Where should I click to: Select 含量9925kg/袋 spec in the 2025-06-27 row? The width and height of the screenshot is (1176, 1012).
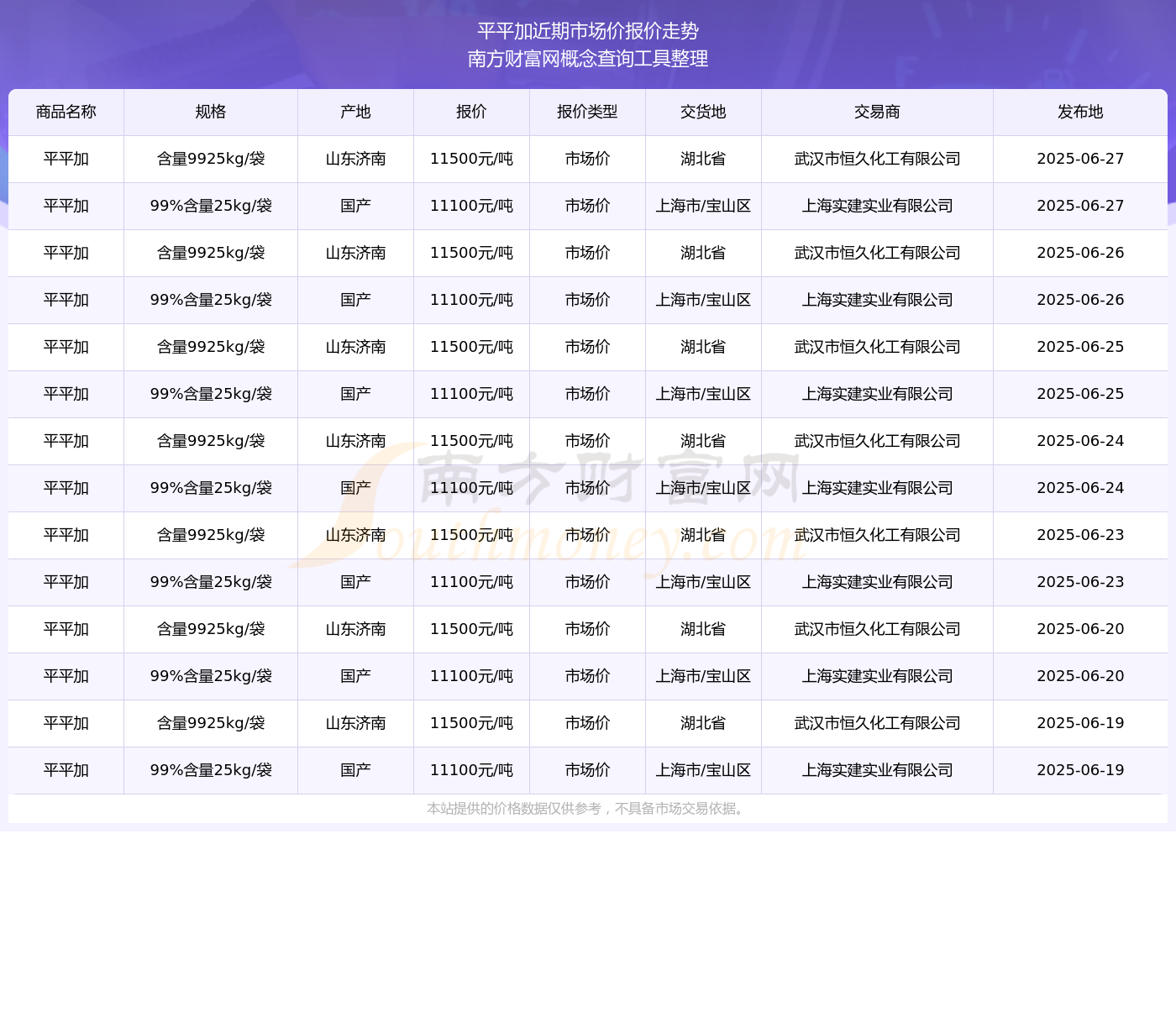(211, 159)
